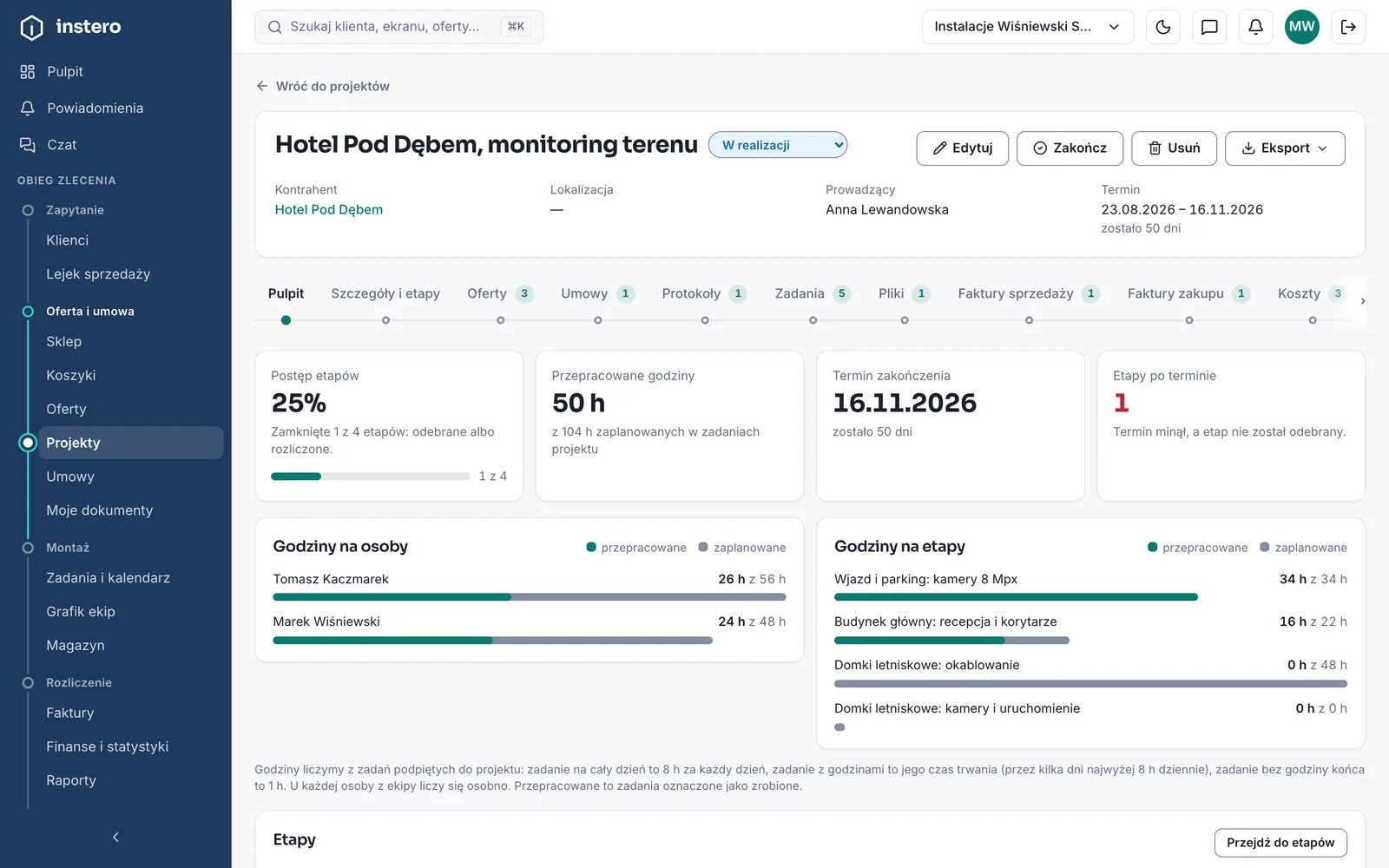Toggle dark mode moon icon
Image resolution: width=1389 pixels, height=868 pixels.
click(1163, 27)
